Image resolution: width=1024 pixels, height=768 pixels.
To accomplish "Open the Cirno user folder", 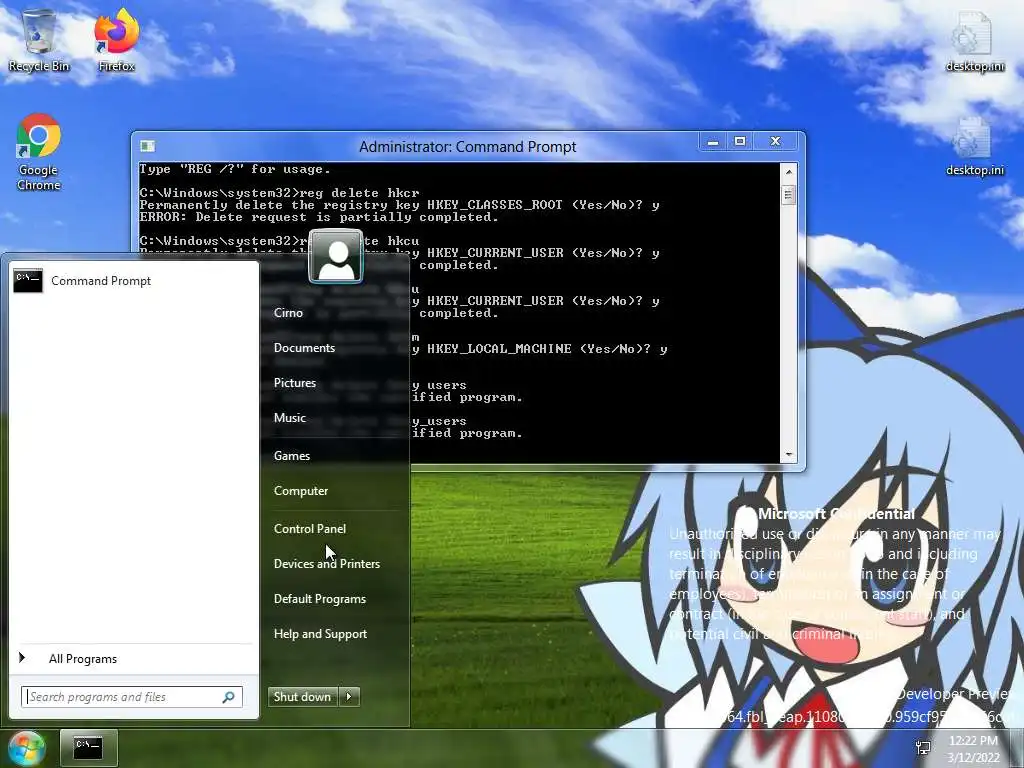I will point(288,313).
